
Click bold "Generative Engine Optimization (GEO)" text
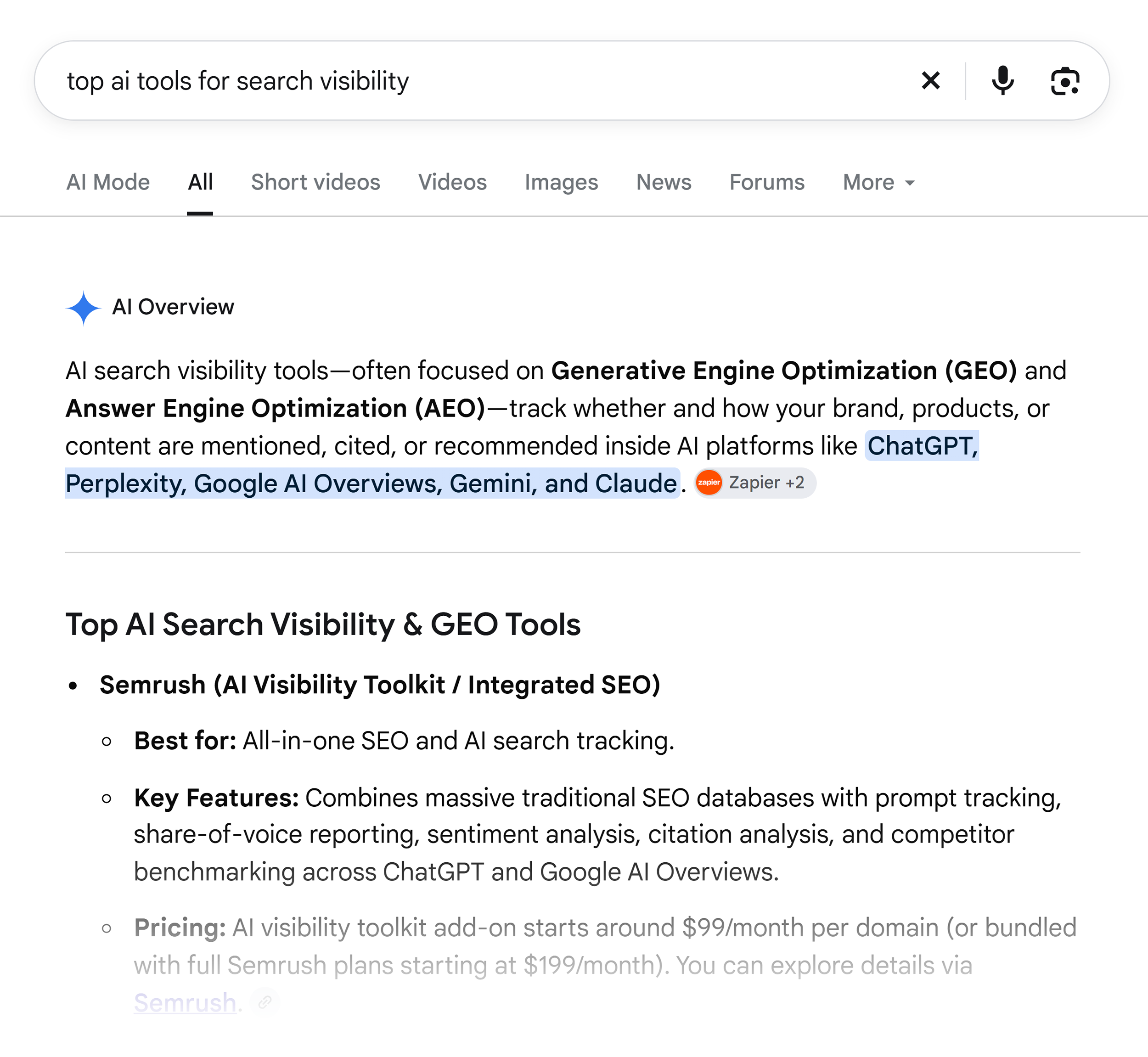point(784,371)
